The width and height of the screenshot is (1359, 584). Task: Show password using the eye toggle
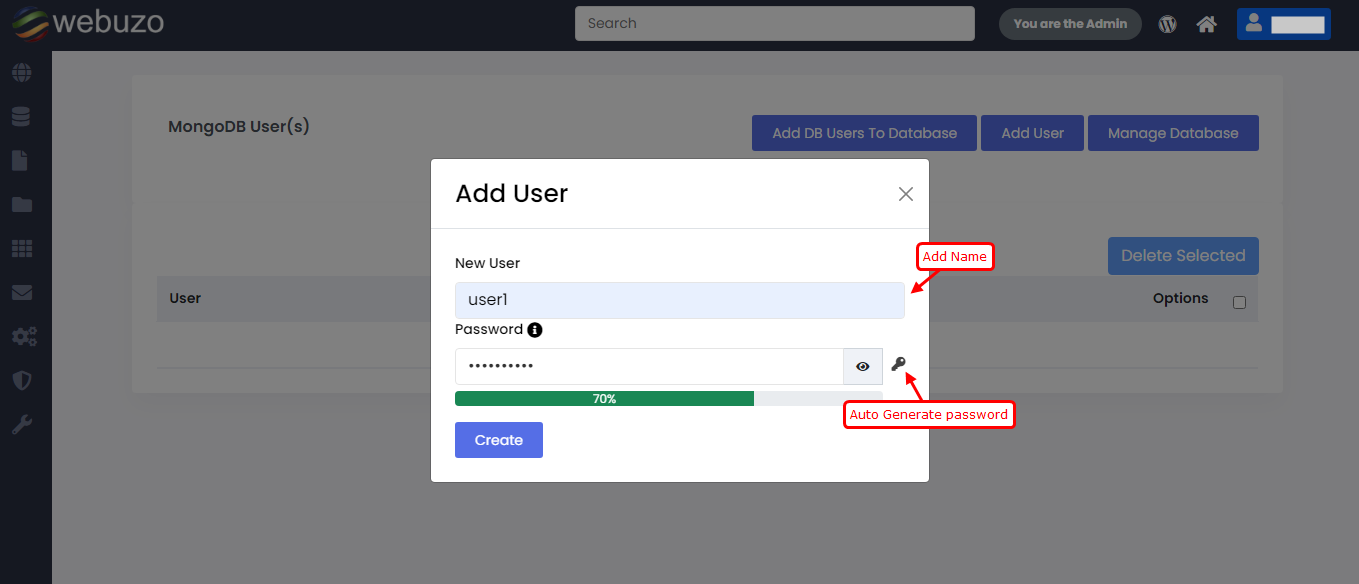tap(863, 367)
